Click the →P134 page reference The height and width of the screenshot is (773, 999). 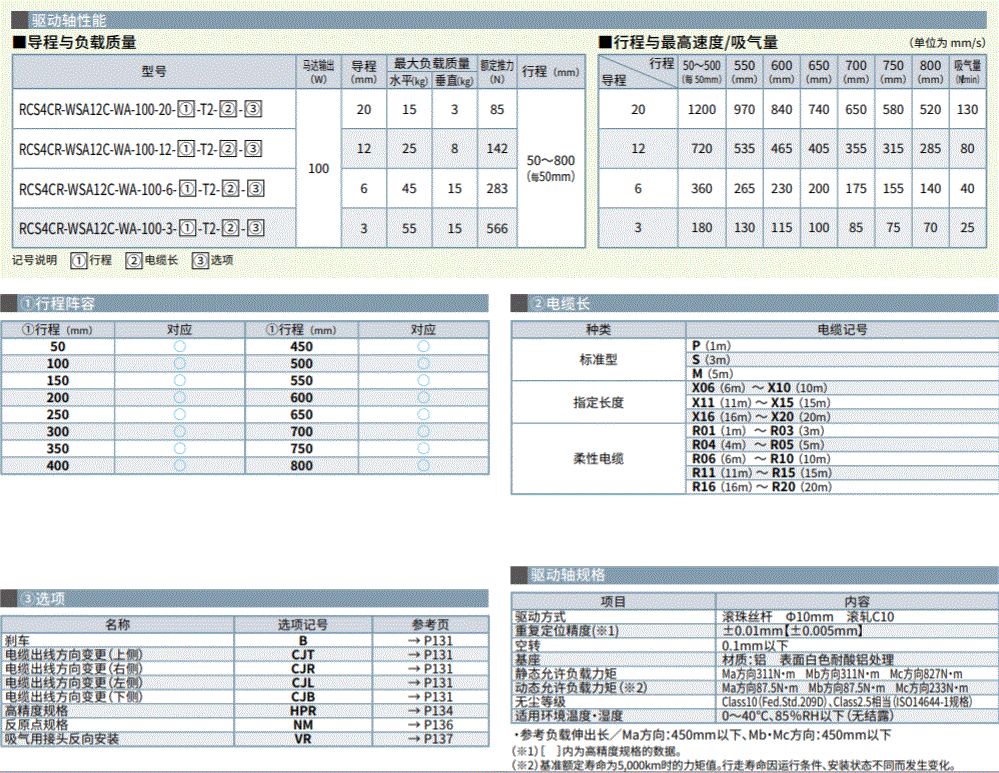[x=431, y=711]
